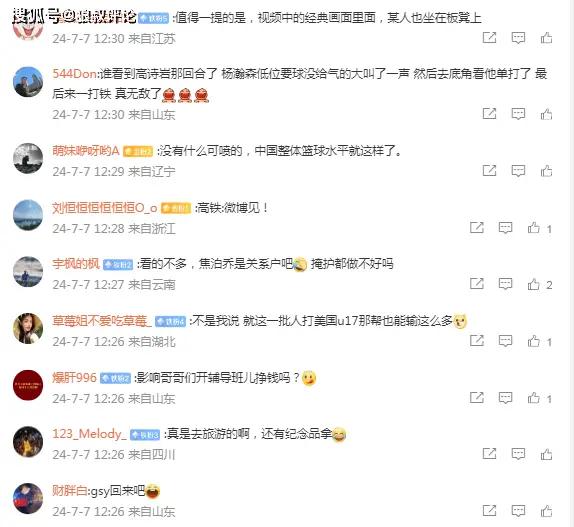
Task: Open 萌妹咿呀哟A username link
Action: coord(86,150)
